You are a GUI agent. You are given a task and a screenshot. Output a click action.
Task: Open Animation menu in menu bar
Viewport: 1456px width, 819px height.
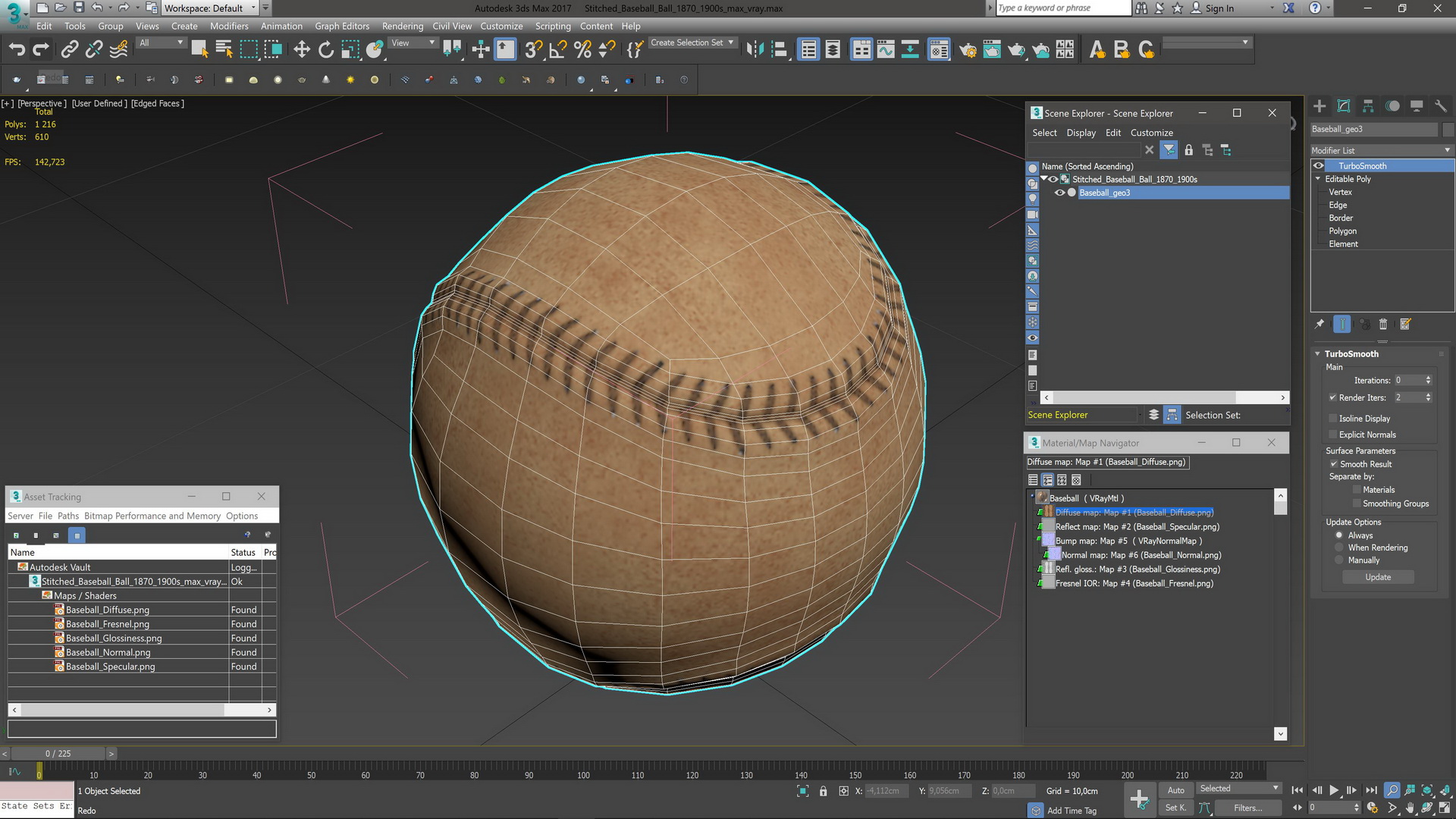tap(281, 25)
